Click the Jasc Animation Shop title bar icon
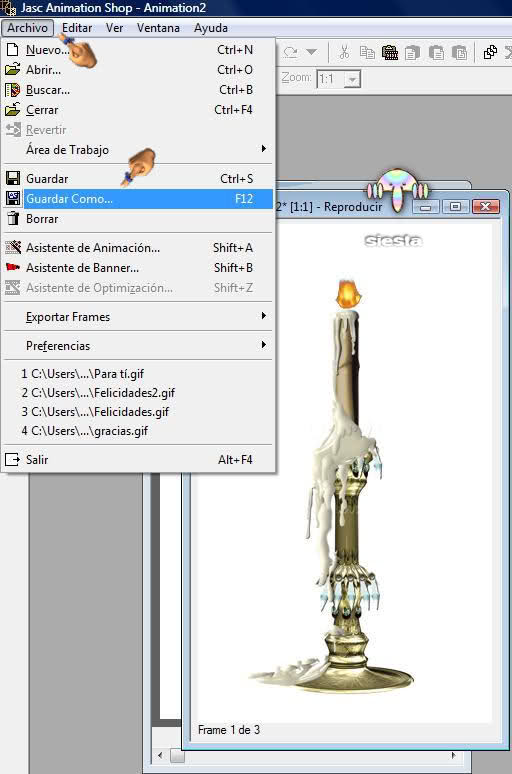 pyautogui.click(x=8, y=8)
